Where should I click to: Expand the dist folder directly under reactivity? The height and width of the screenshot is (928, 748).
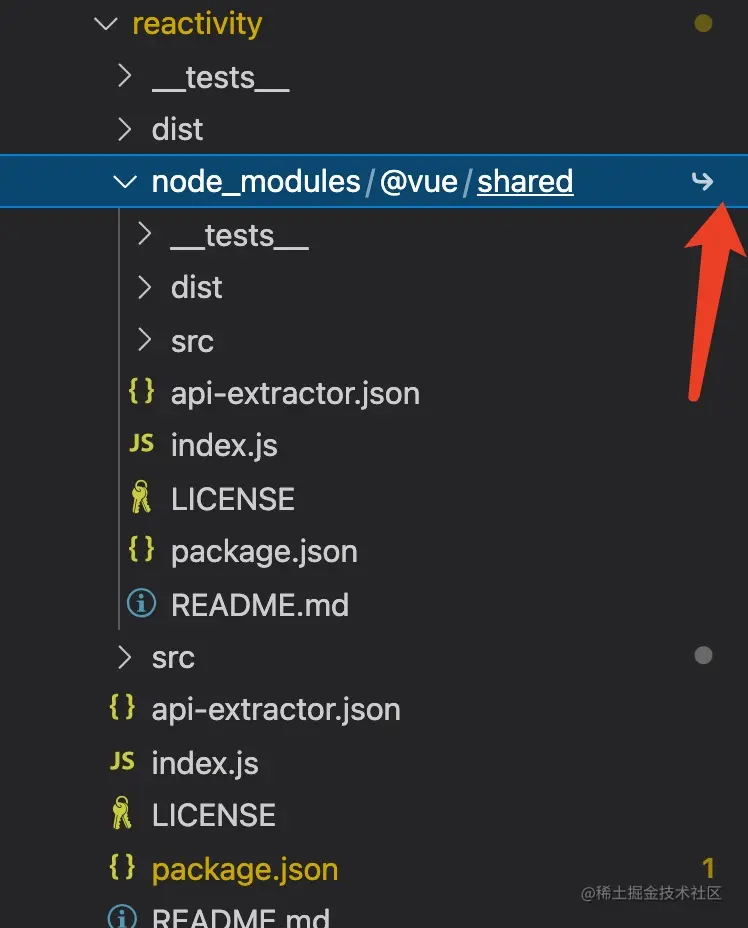(125, 129)
